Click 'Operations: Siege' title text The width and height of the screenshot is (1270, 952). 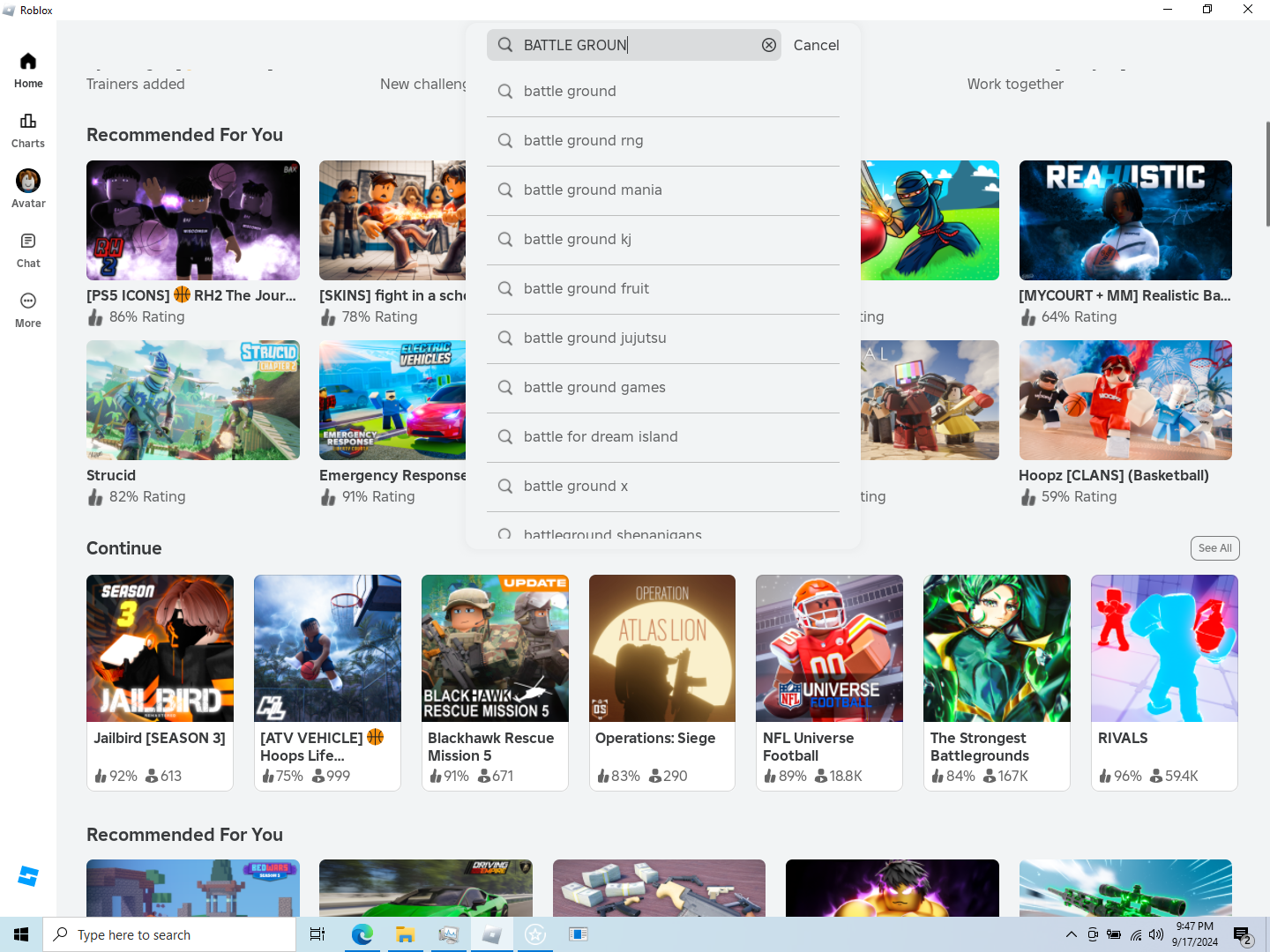[x=655, y=738]
